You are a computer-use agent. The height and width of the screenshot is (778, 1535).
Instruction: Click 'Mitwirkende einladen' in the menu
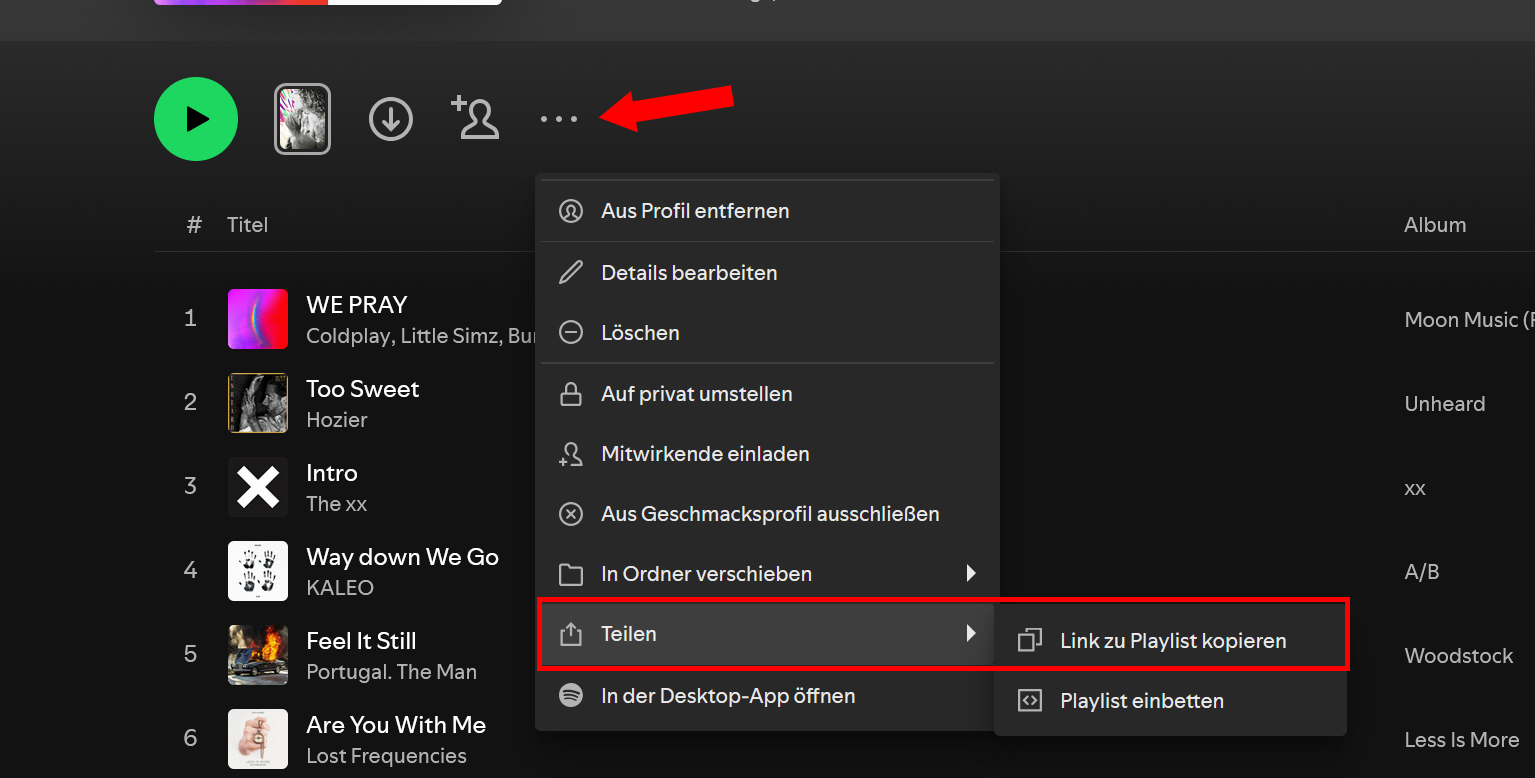[x=705, y=454]
